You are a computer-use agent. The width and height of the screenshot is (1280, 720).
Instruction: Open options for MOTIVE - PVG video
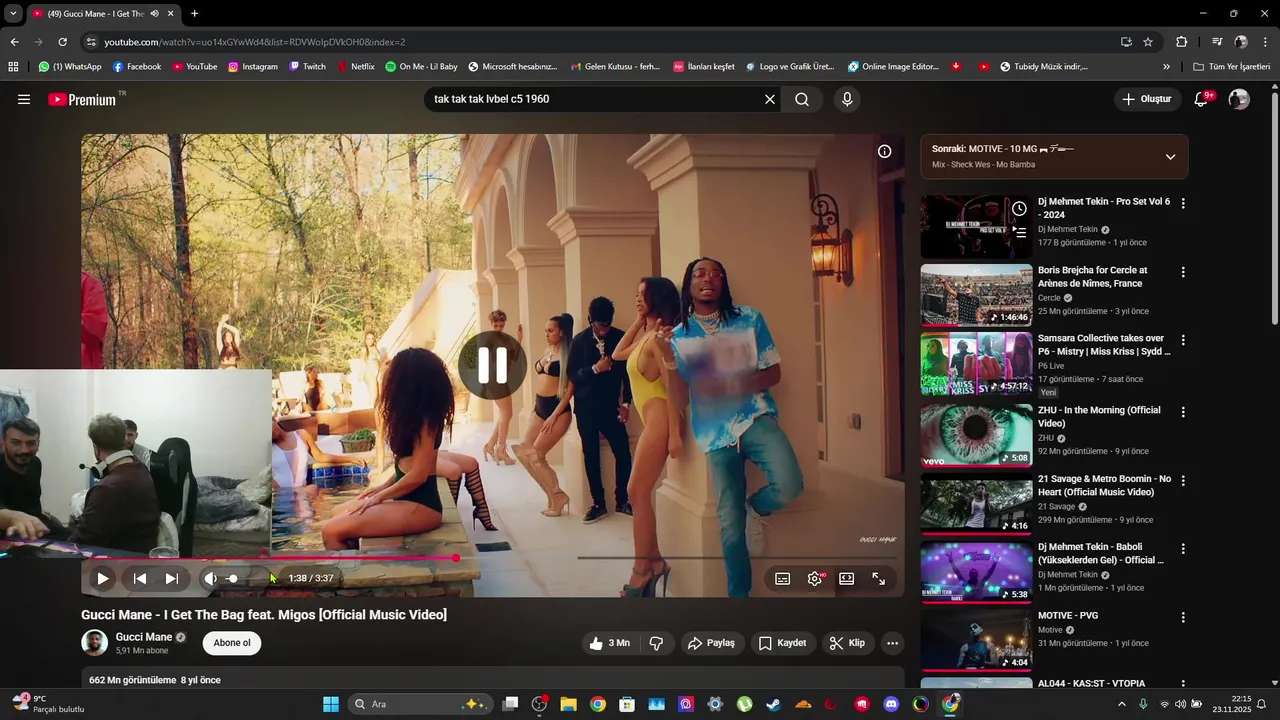coord(1183,617)
